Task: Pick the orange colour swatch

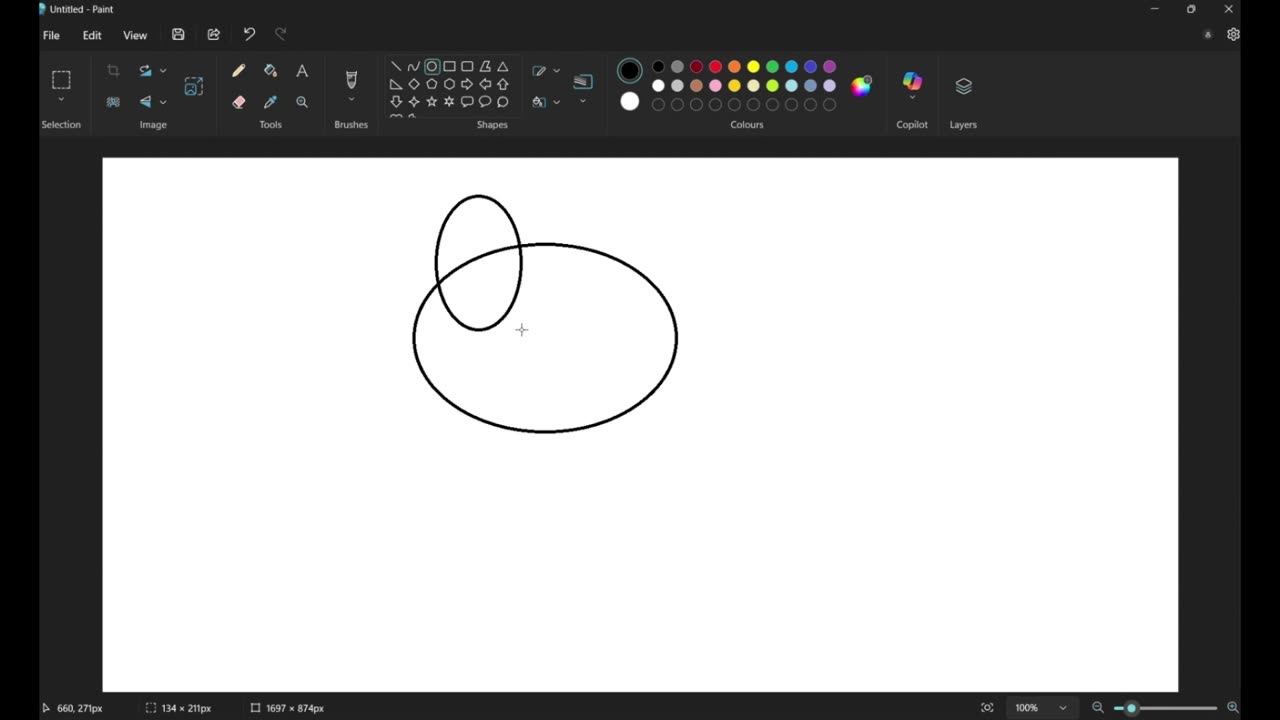Action: [734, 67]
